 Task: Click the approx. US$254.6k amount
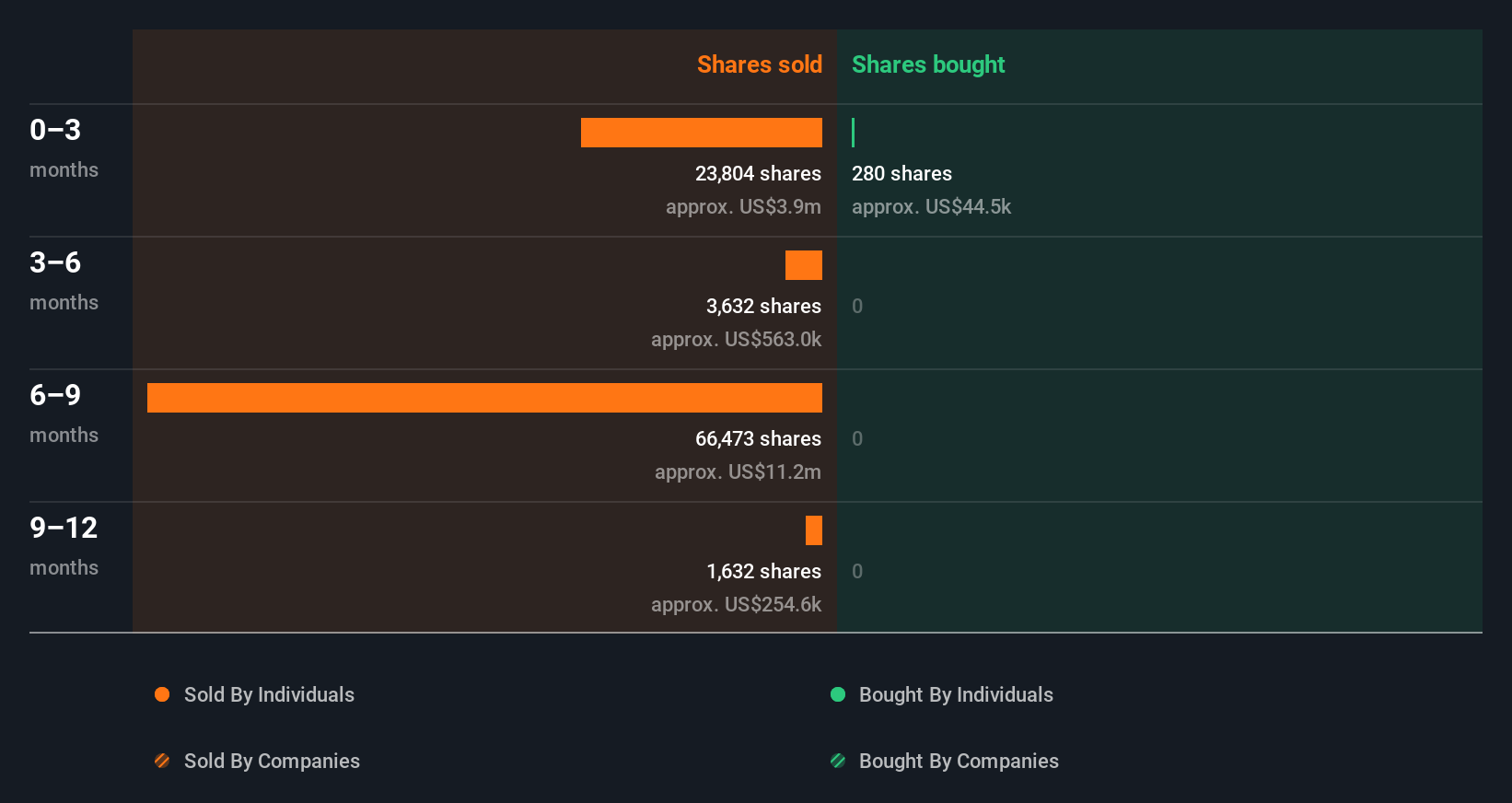736,605
